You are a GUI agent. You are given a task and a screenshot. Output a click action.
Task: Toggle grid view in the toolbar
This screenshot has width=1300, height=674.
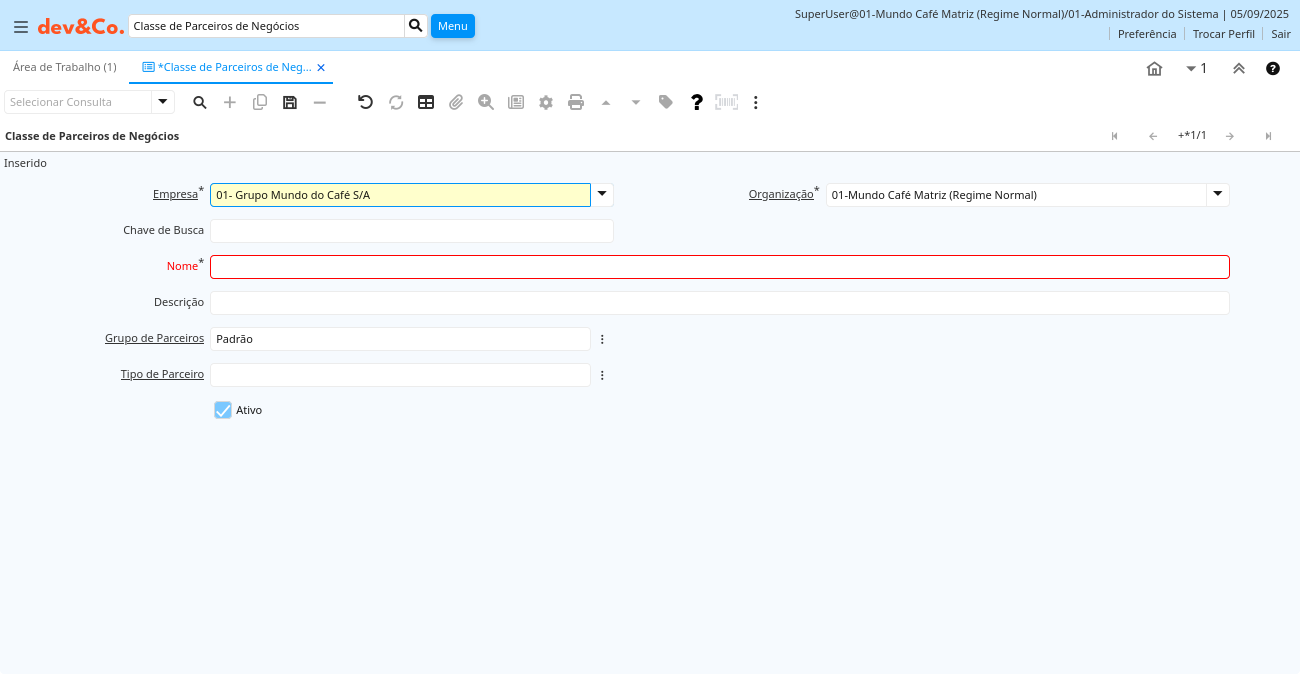coord(426,102)
